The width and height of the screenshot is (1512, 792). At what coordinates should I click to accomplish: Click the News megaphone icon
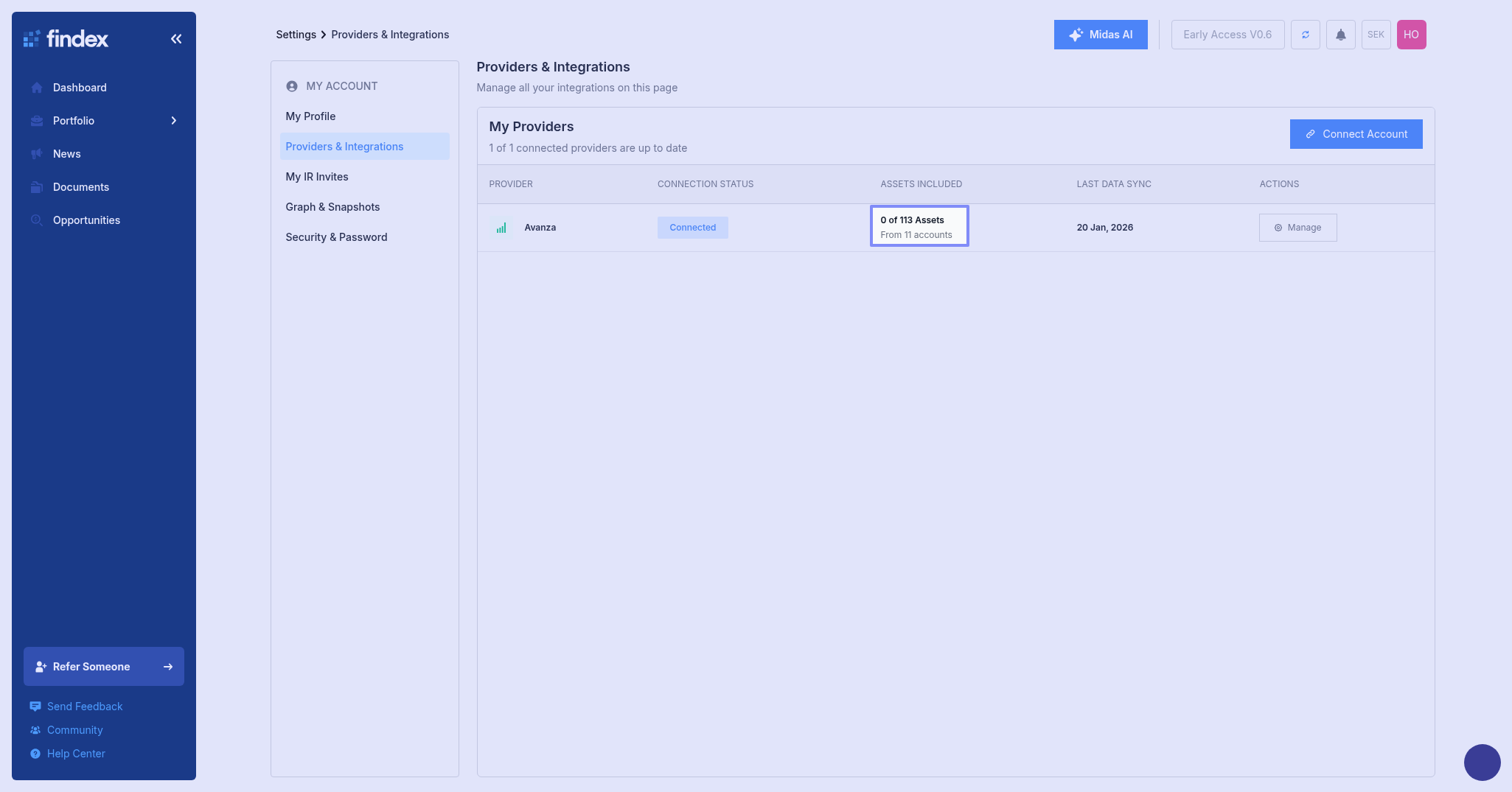point(37,154)
